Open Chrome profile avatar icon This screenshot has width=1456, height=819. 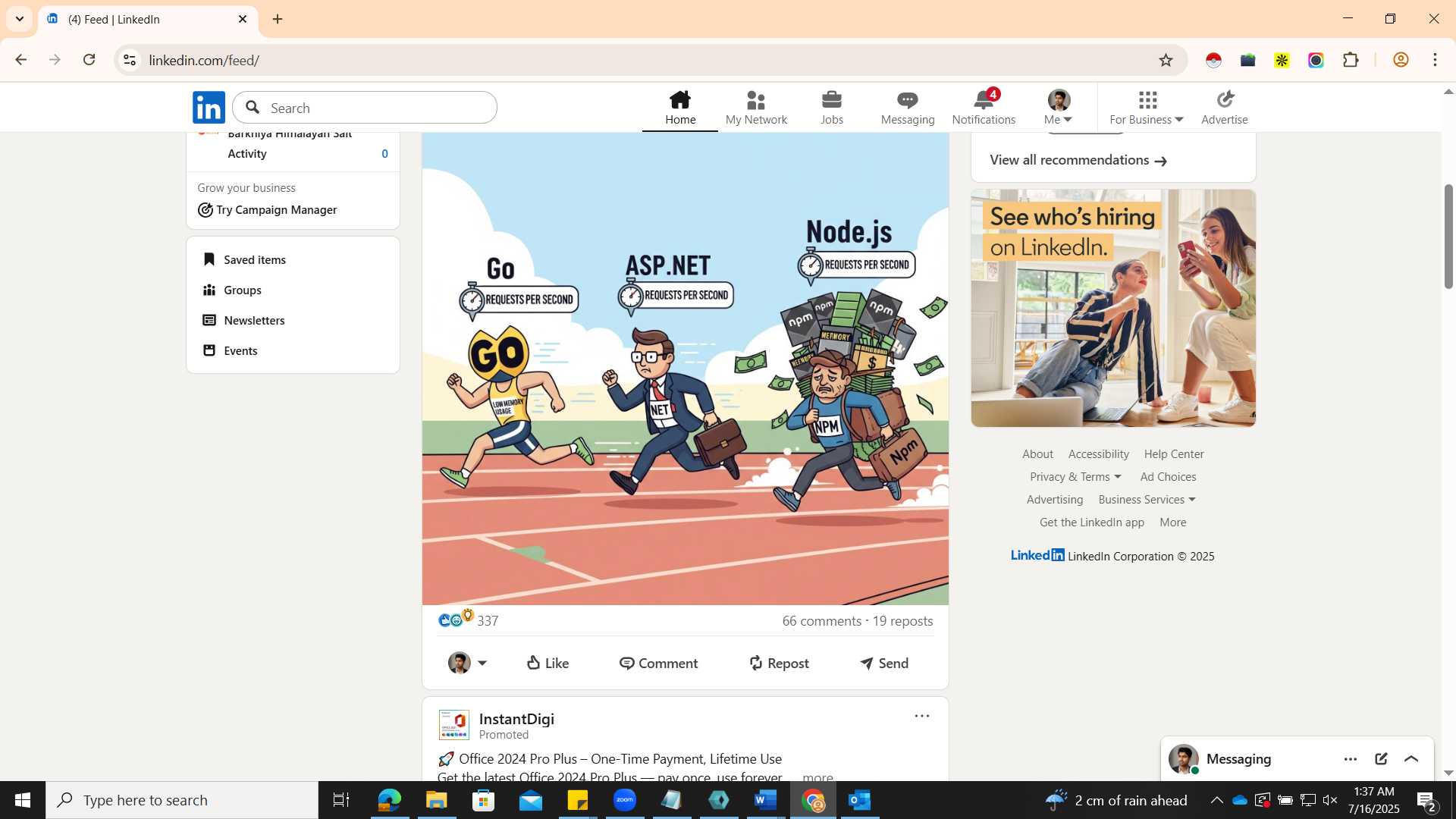[x=1401, y=60]
